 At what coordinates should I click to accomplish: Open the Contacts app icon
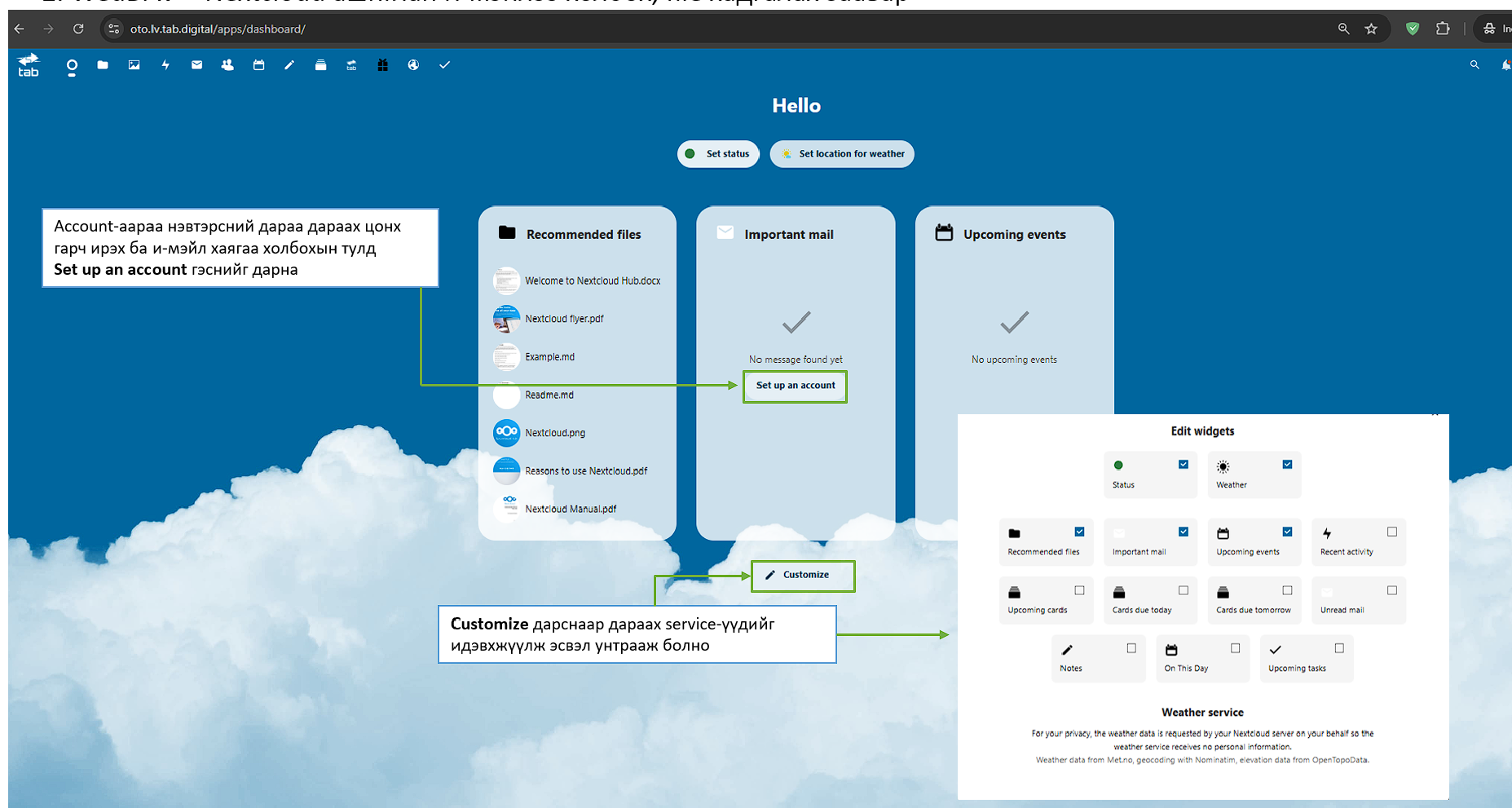click(227, 65)
